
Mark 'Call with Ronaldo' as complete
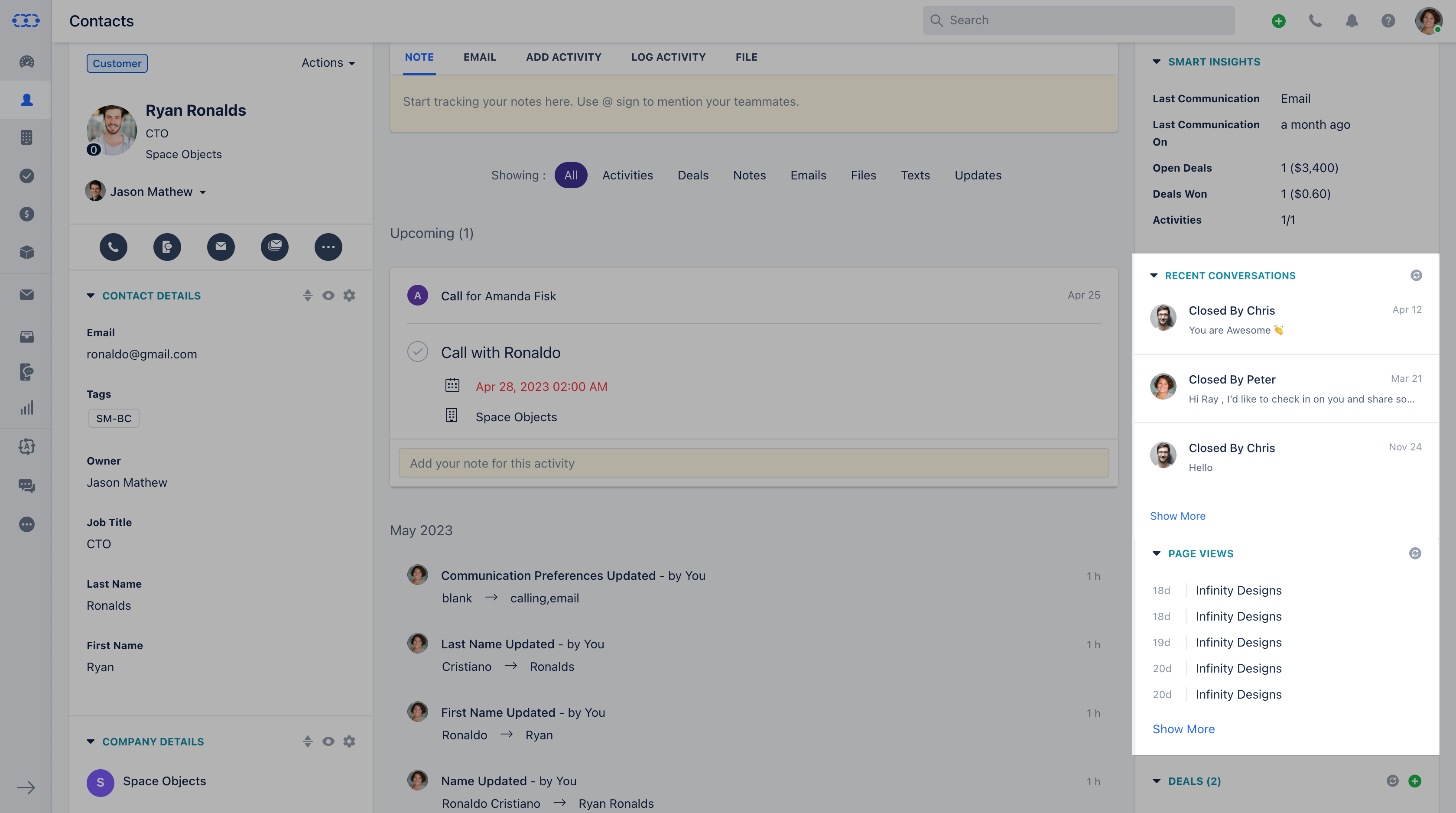(x=417, y=351)
